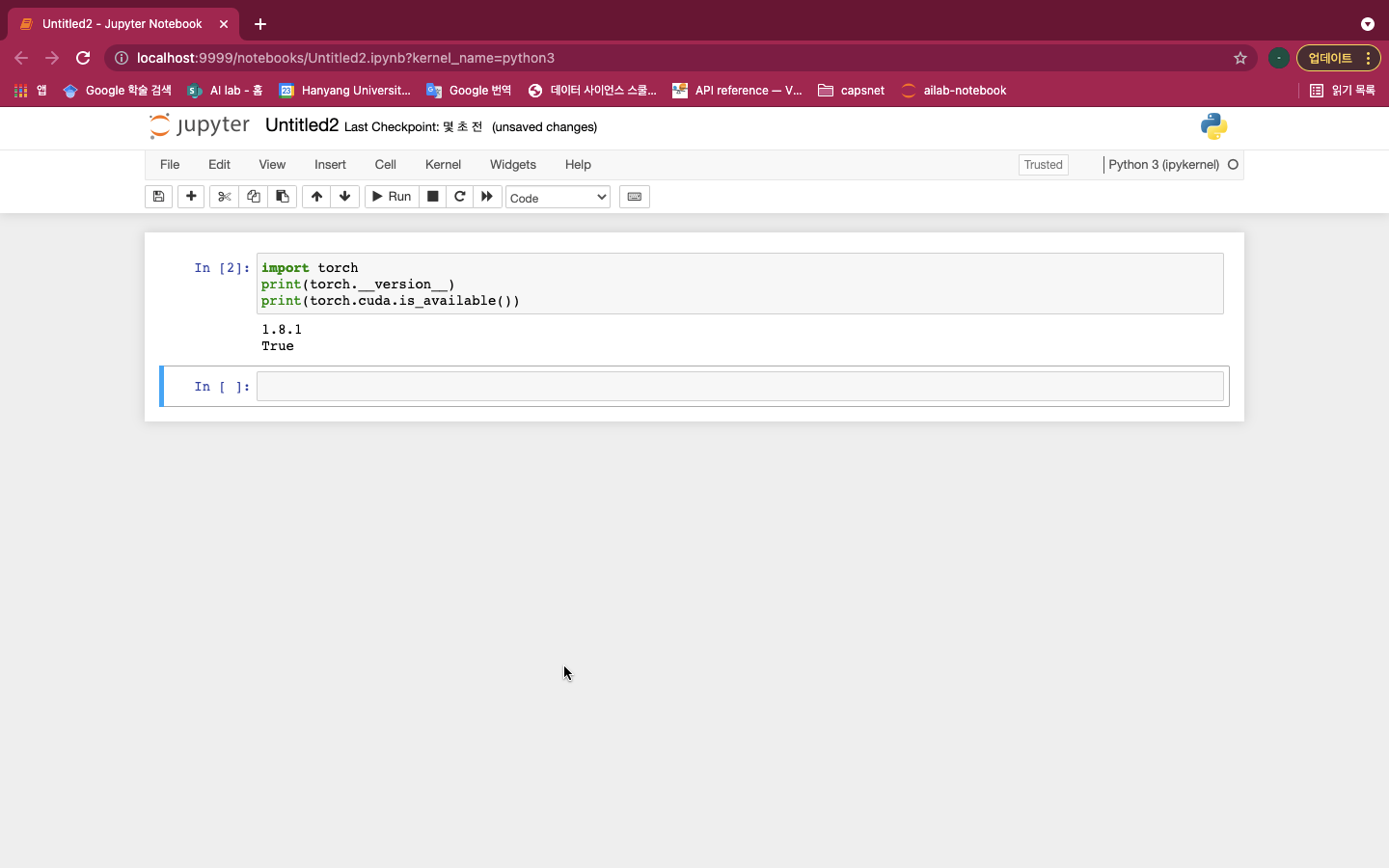Rename the notebook title Untitled2
This screenshot has width=1389, height=868.
point(302,125)
